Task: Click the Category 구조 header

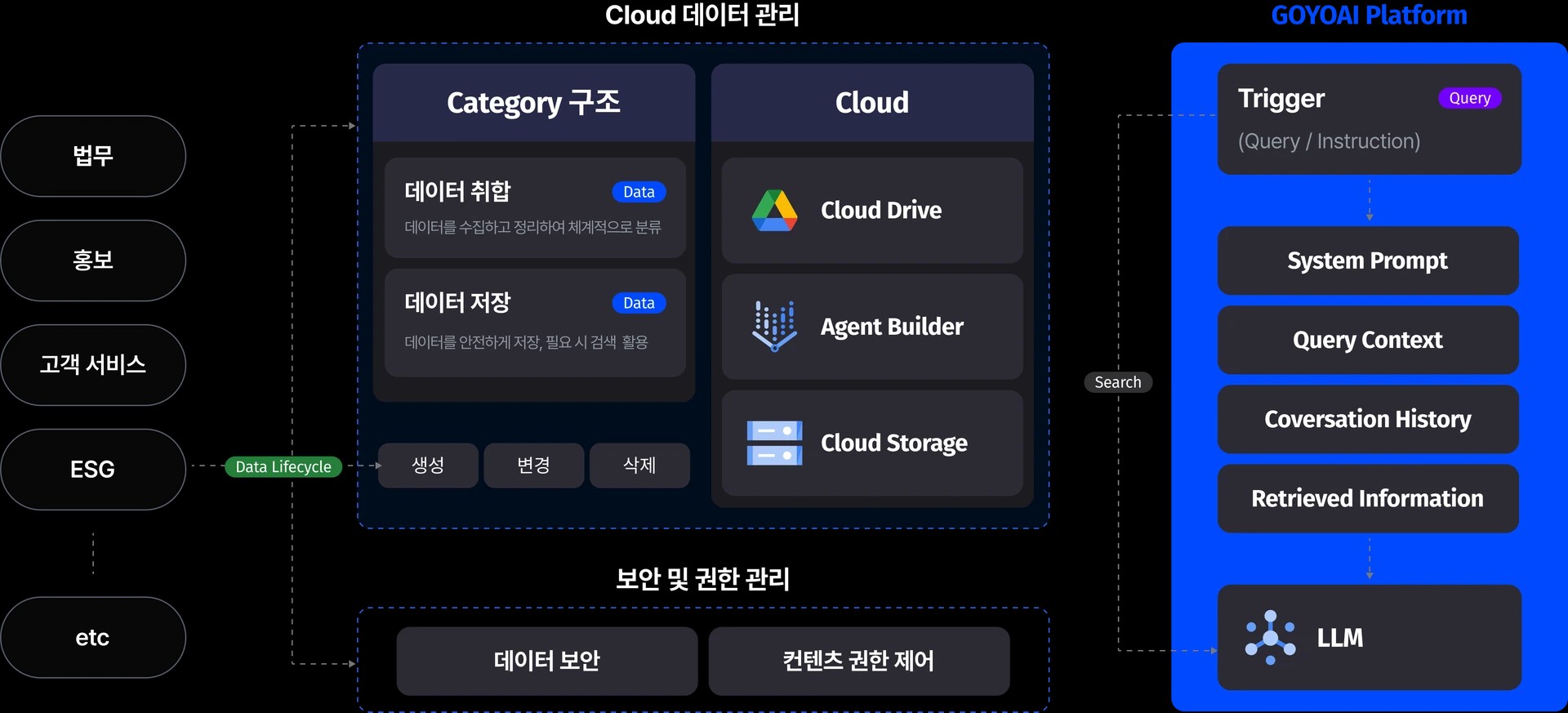Action: 534,103
